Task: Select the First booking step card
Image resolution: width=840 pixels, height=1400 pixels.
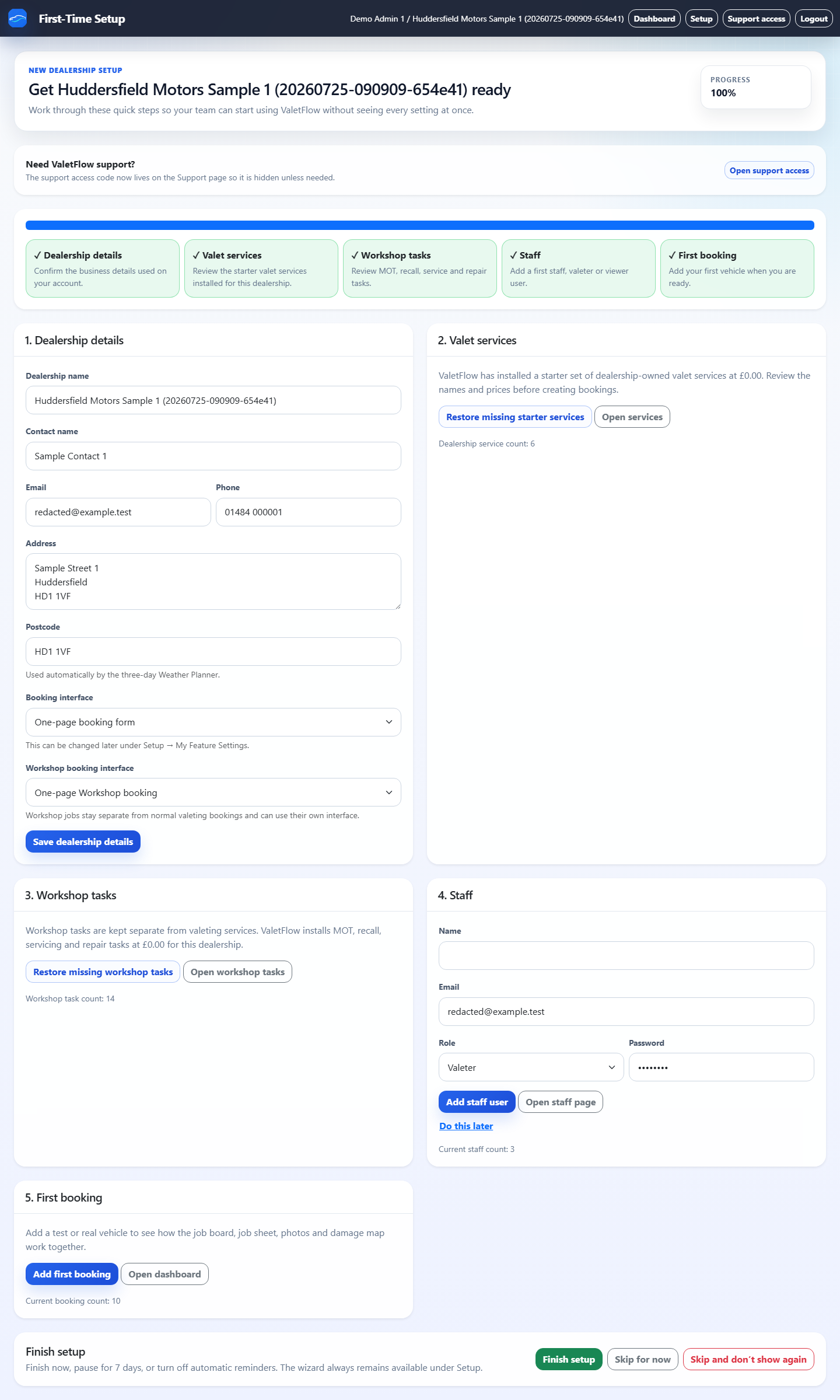Action: [x=737, y=268]
